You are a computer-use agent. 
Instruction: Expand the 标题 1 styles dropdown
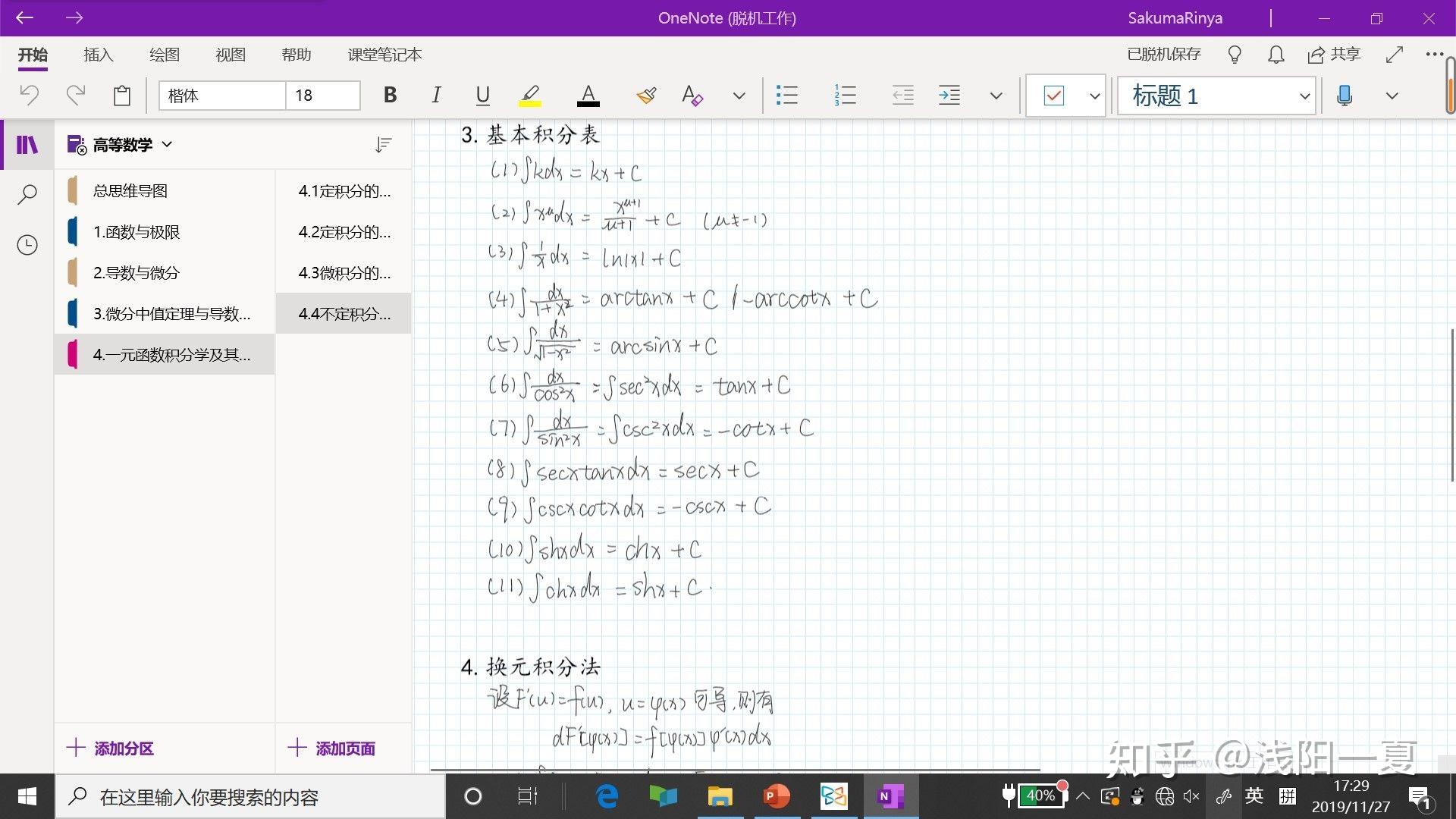click(1304, 96)
